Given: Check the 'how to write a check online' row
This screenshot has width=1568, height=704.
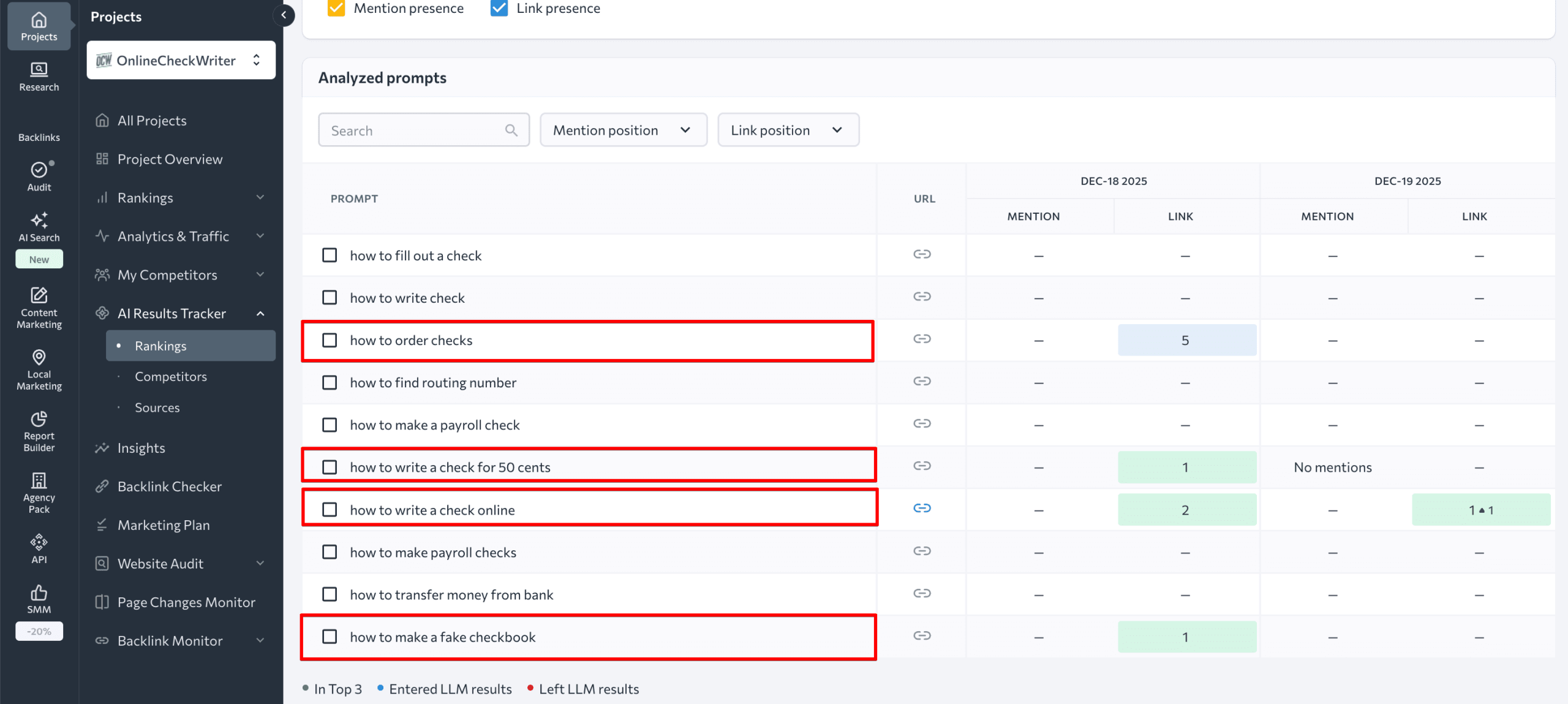Looking at the screenshot, I should 330,509.
